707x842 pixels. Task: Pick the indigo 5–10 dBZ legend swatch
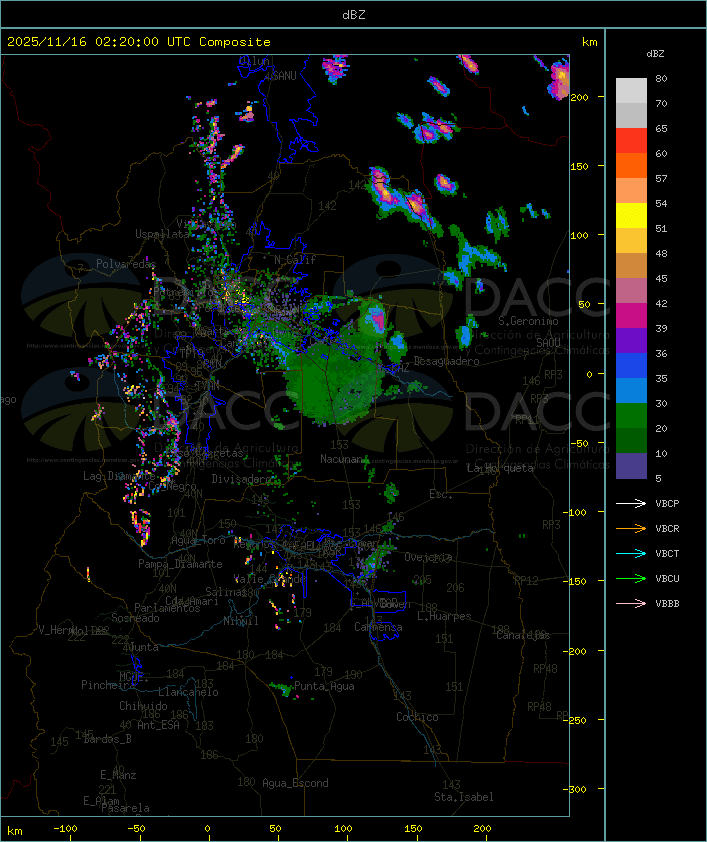coord(631,466)
